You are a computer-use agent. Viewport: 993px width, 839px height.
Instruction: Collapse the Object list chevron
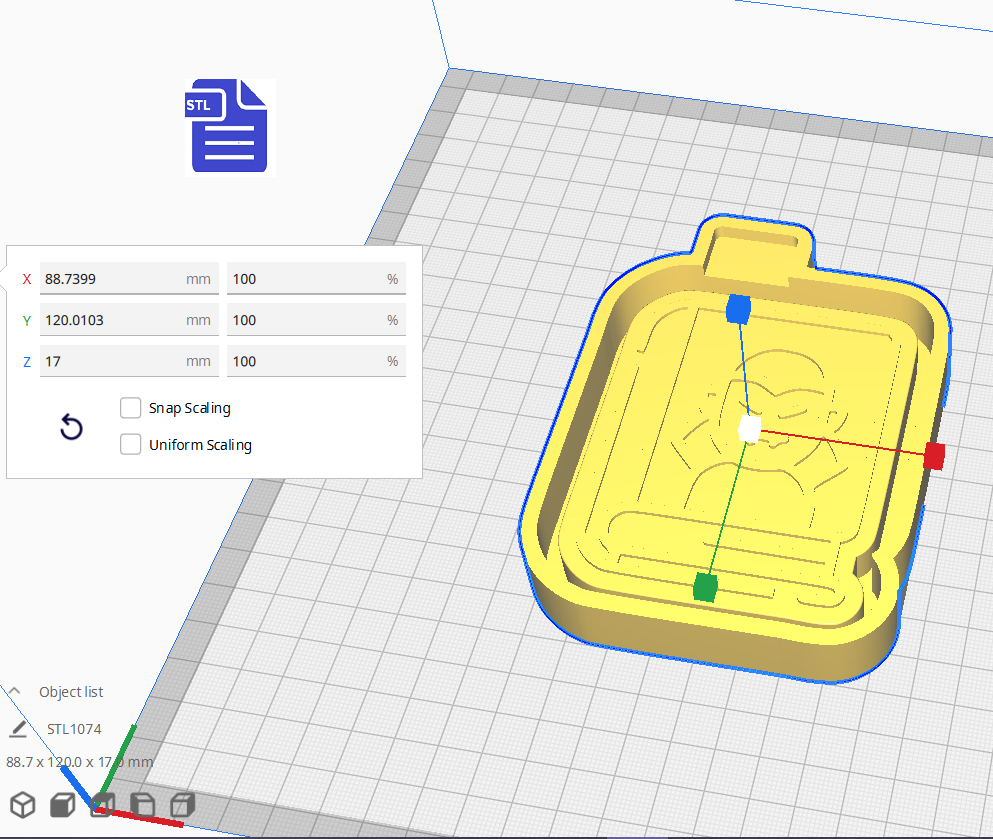click(15, 691)
